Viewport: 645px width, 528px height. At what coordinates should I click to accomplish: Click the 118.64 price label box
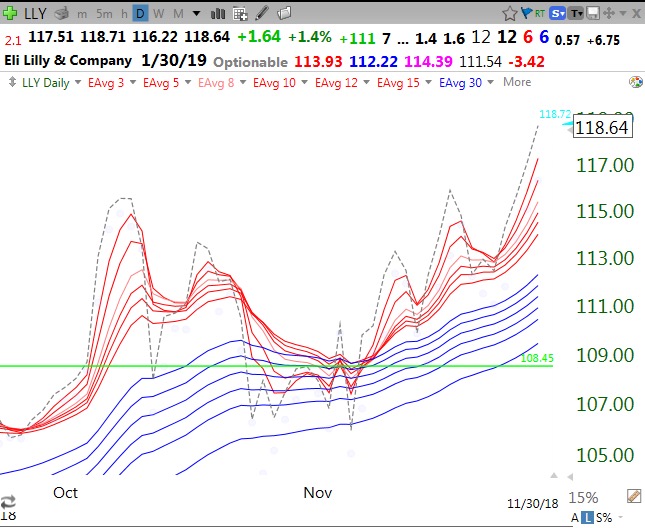[602, 127]
